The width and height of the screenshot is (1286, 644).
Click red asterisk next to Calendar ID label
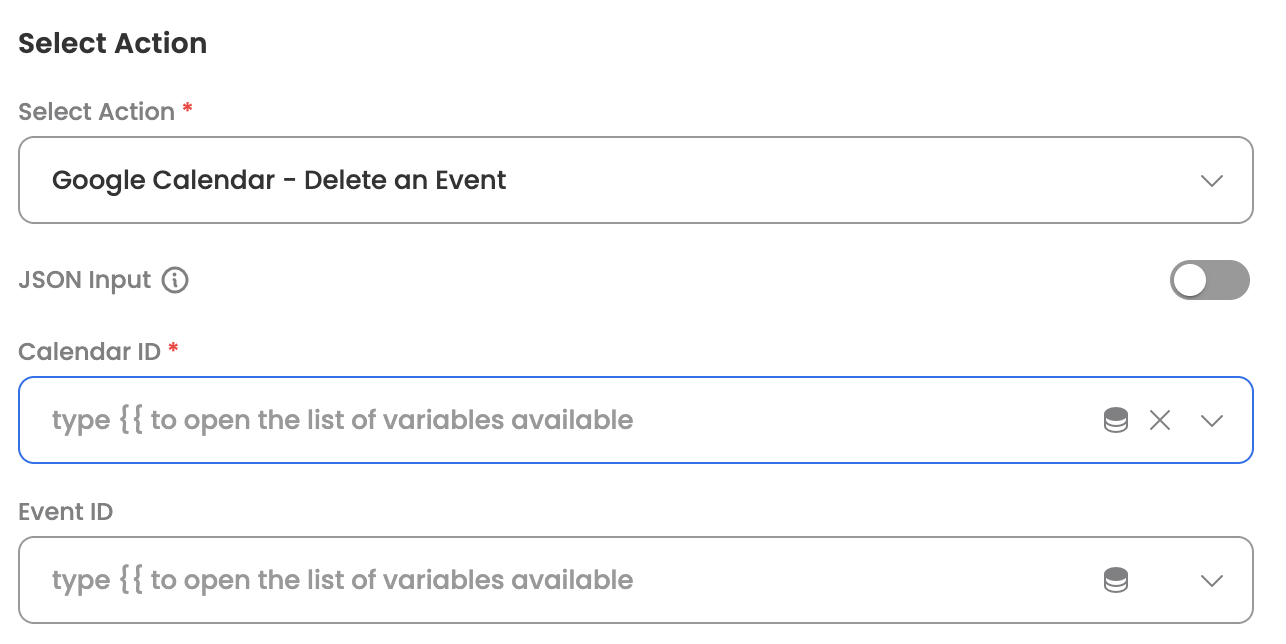(x=173, y=348)
